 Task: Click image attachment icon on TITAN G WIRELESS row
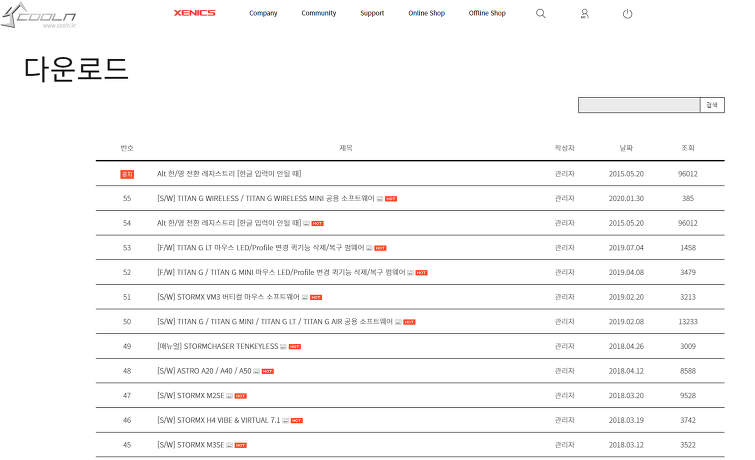point(380,199)
